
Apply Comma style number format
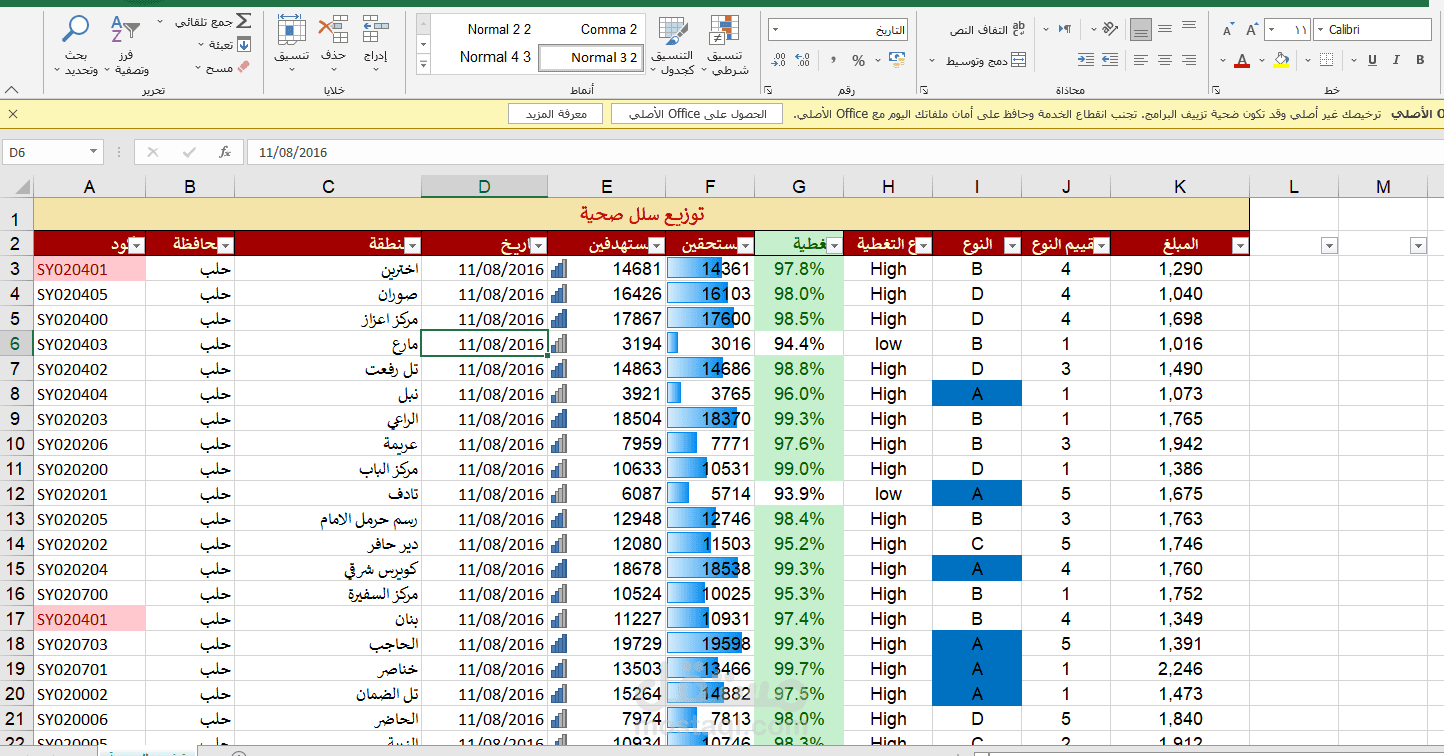pos(832,60)
